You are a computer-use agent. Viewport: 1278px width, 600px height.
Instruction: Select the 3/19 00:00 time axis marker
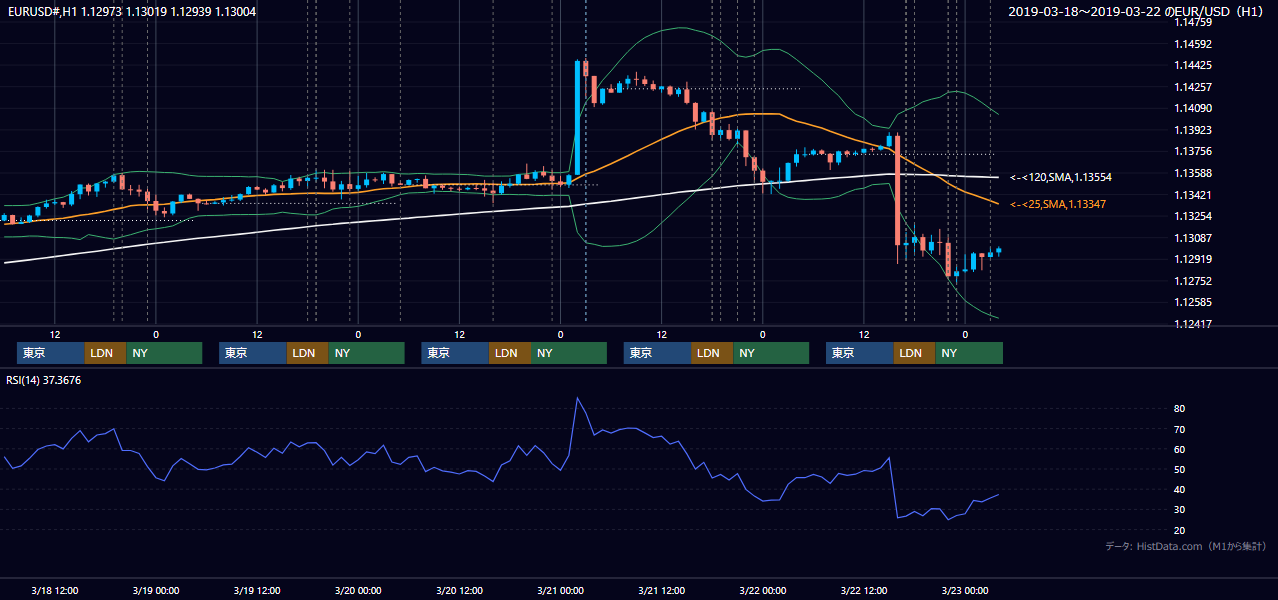[156, 590]
